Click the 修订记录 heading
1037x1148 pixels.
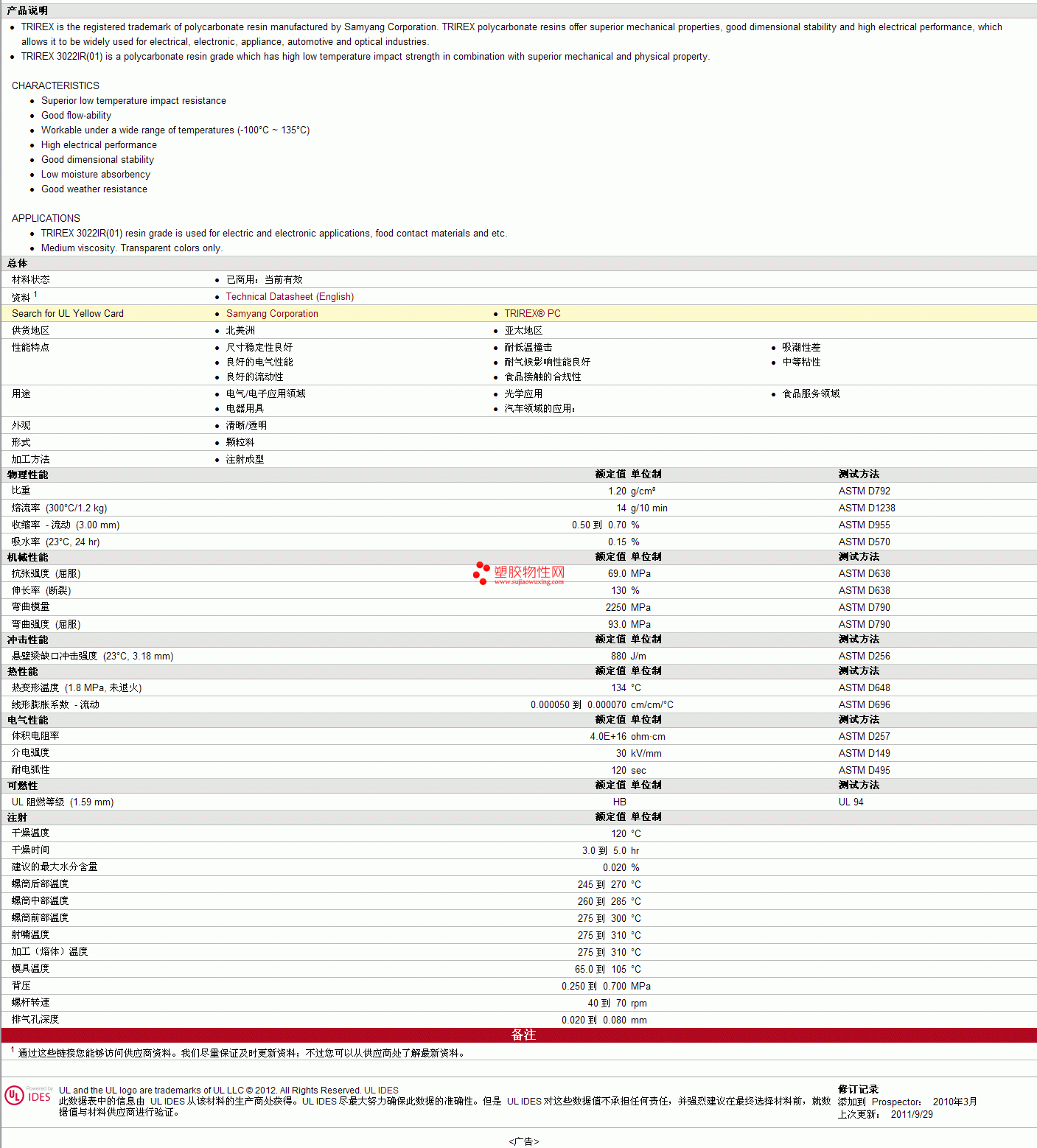[858, 1089]
